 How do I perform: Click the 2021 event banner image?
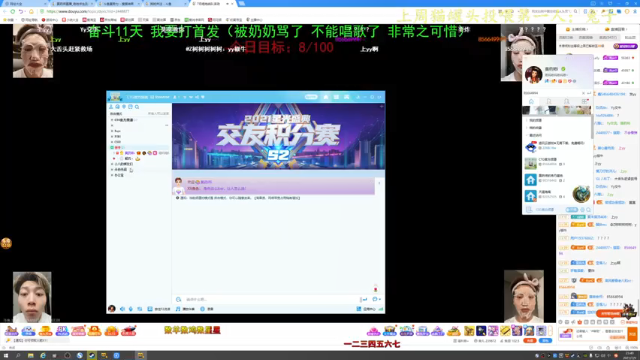[x=278, y=136]
